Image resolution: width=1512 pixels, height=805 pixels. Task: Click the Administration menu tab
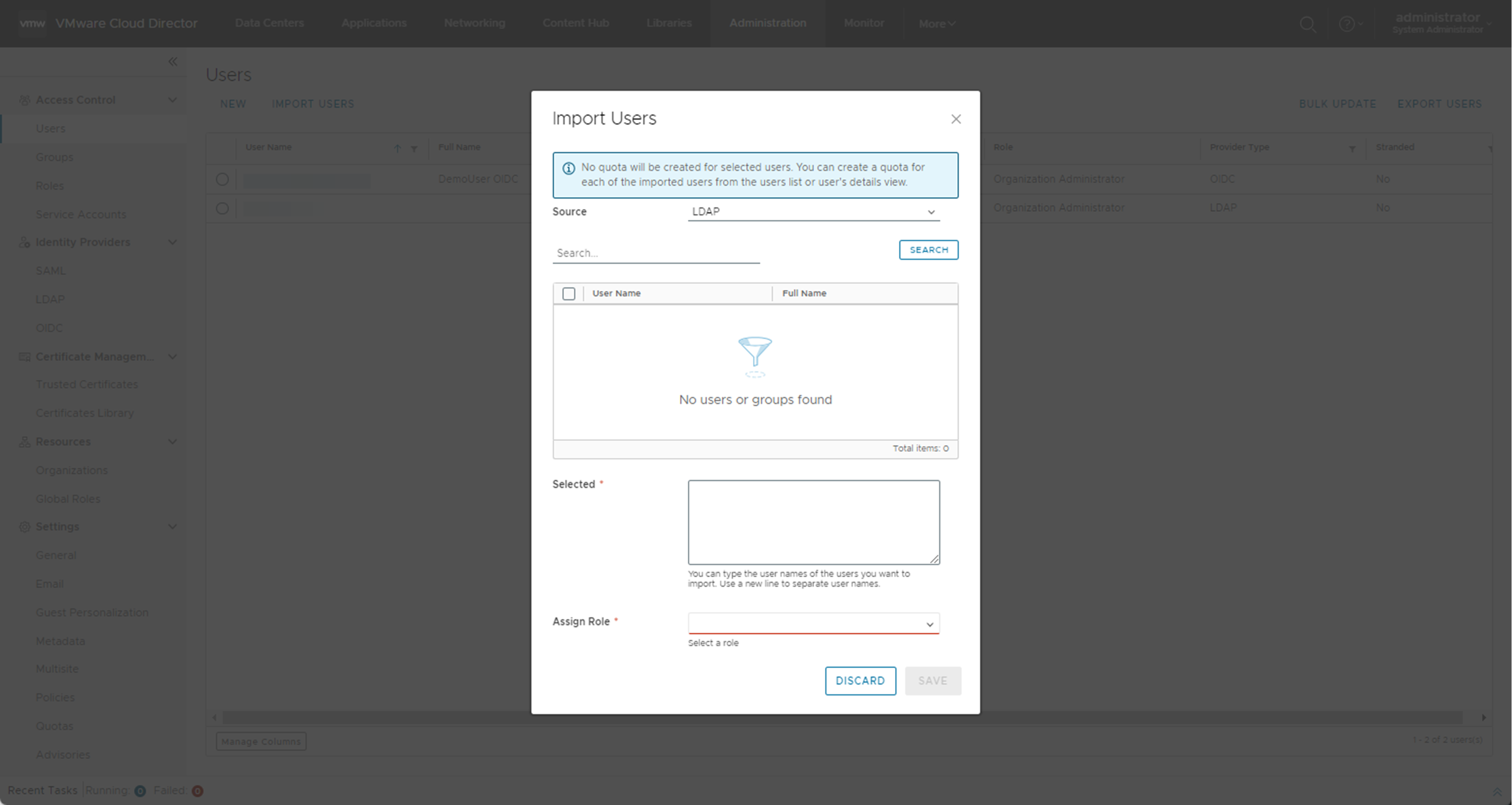[x=768, y=23]
